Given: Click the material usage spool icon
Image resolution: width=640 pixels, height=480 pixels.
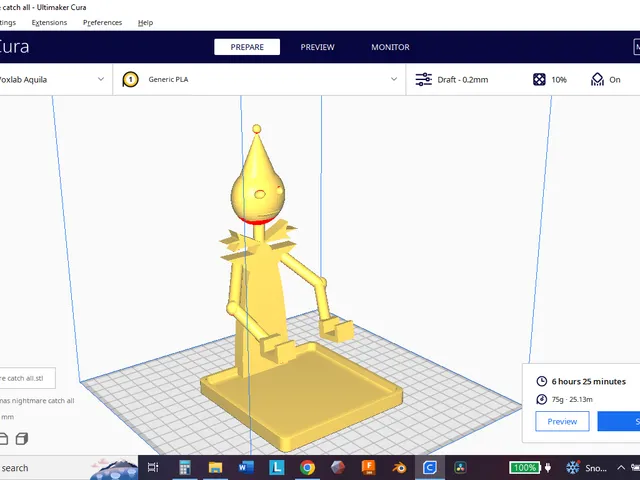Looking at the screenshot, I should [x=542, y=399].
